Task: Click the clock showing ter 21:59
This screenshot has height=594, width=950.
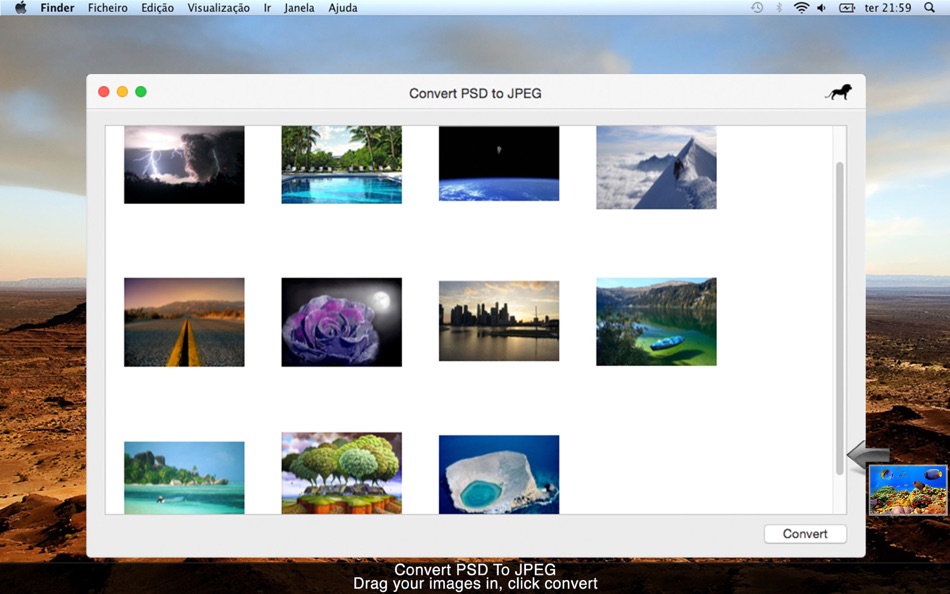Action: point(886,8)
